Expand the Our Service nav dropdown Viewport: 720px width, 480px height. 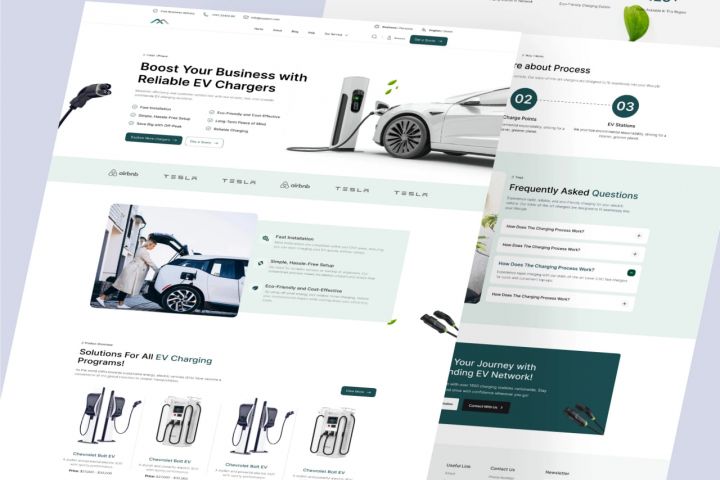point(336,34)
